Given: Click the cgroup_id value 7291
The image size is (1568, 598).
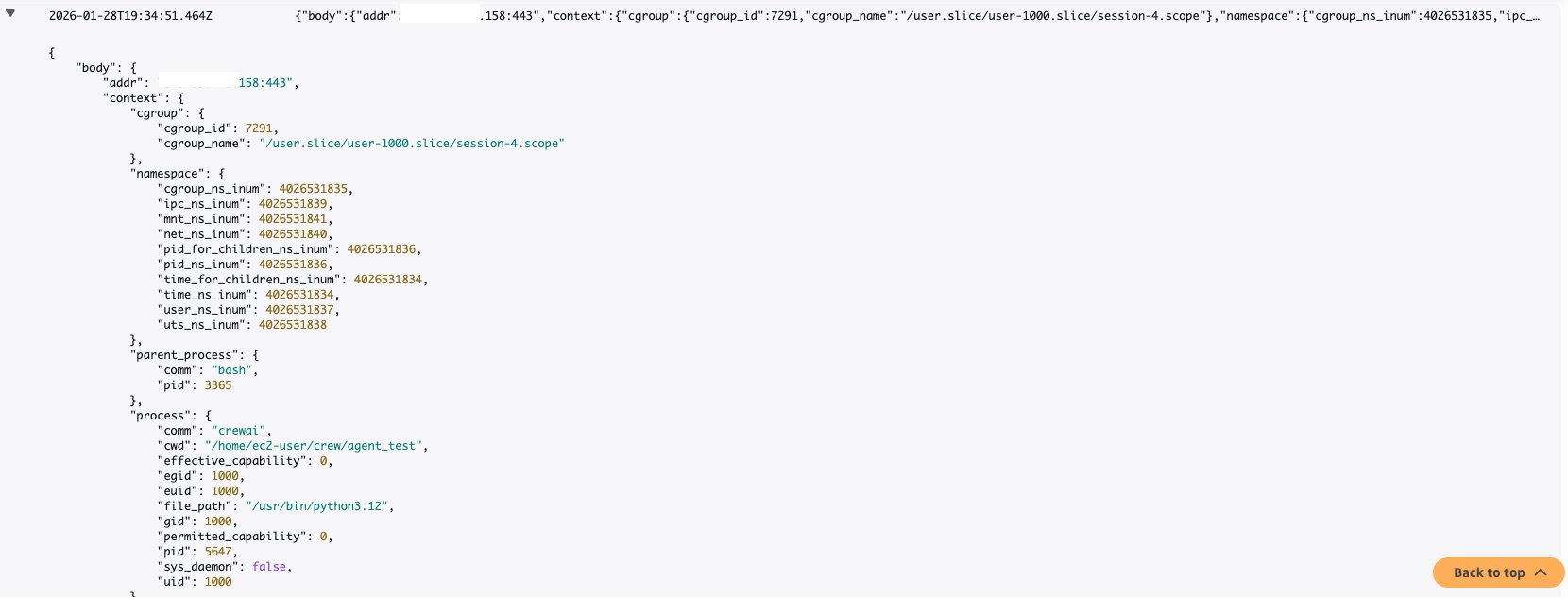Looking at the screenshot, I should pyautogui.click(x=259, y=128).
